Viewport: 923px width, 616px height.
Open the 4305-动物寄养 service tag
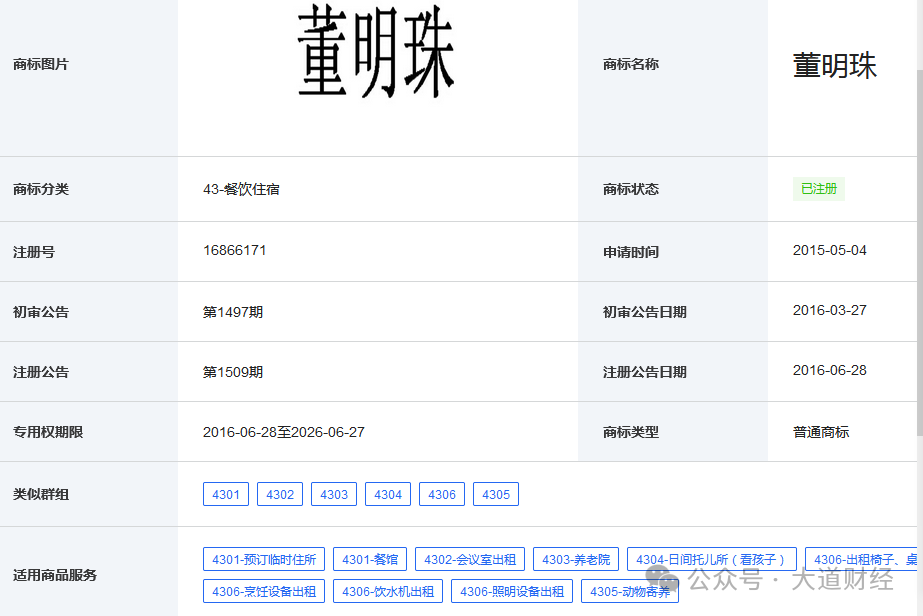[630, 591]
